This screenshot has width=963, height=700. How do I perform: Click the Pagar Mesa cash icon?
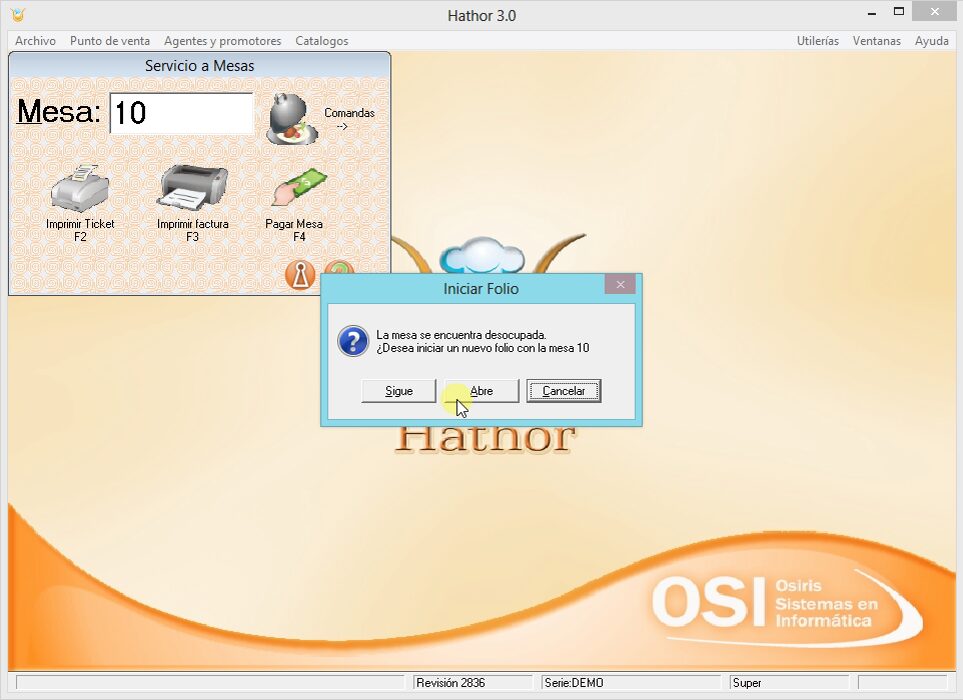(x=298, y=188)
